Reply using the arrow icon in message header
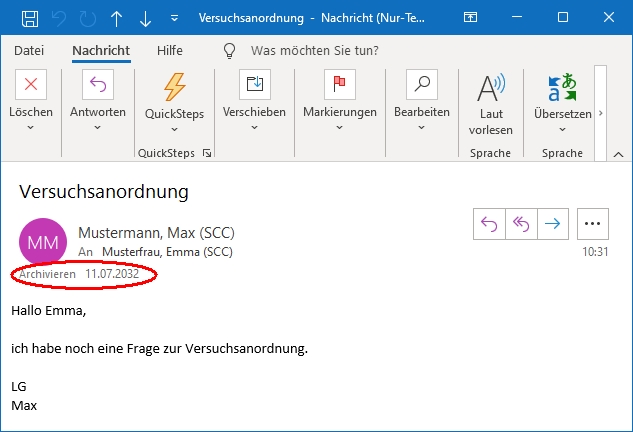Image resolution: width=633 pixels, height=432 pixels. (489, 224)
